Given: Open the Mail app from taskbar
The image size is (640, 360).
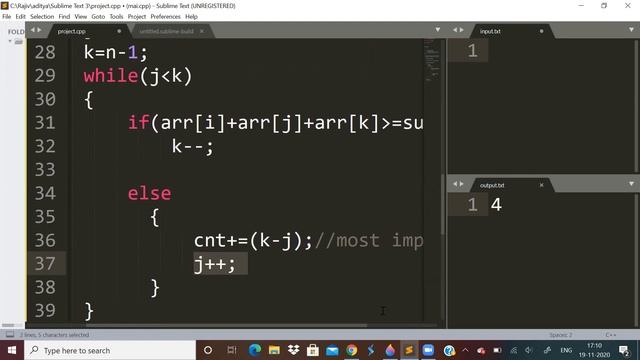Looking at the screenshot, I should (x=332, y=350).
